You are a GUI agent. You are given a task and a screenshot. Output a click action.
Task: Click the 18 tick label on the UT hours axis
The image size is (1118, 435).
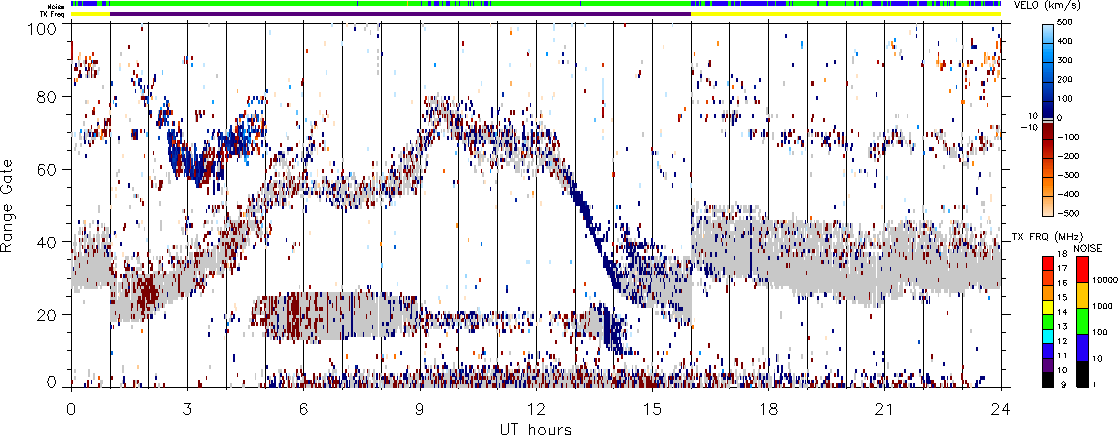(x=769, y=408)
